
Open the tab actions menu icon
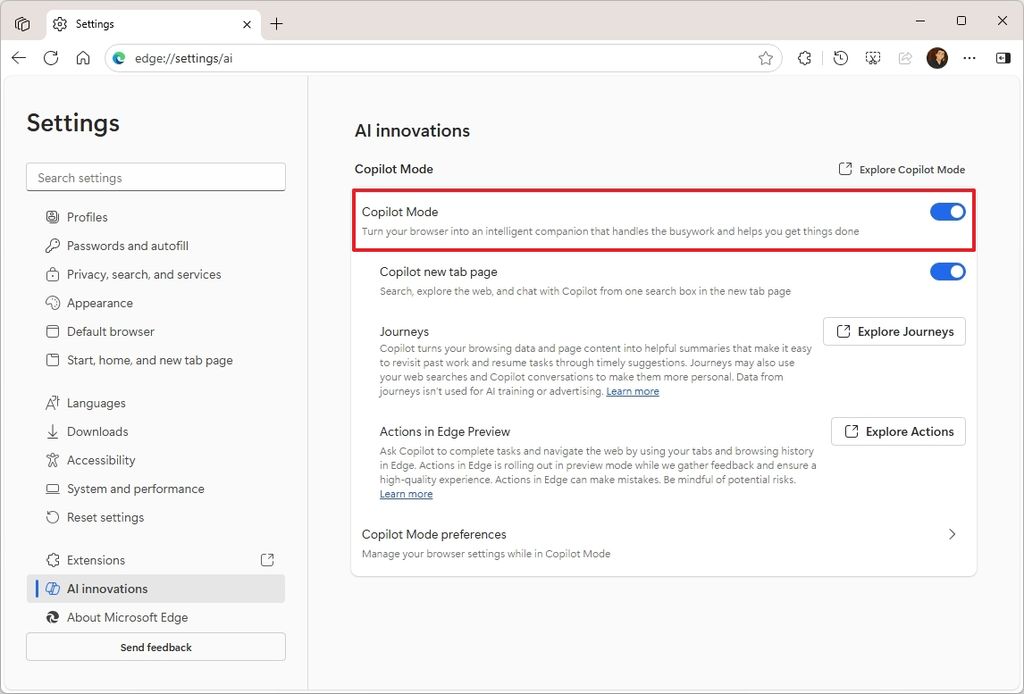click(22, 24)
